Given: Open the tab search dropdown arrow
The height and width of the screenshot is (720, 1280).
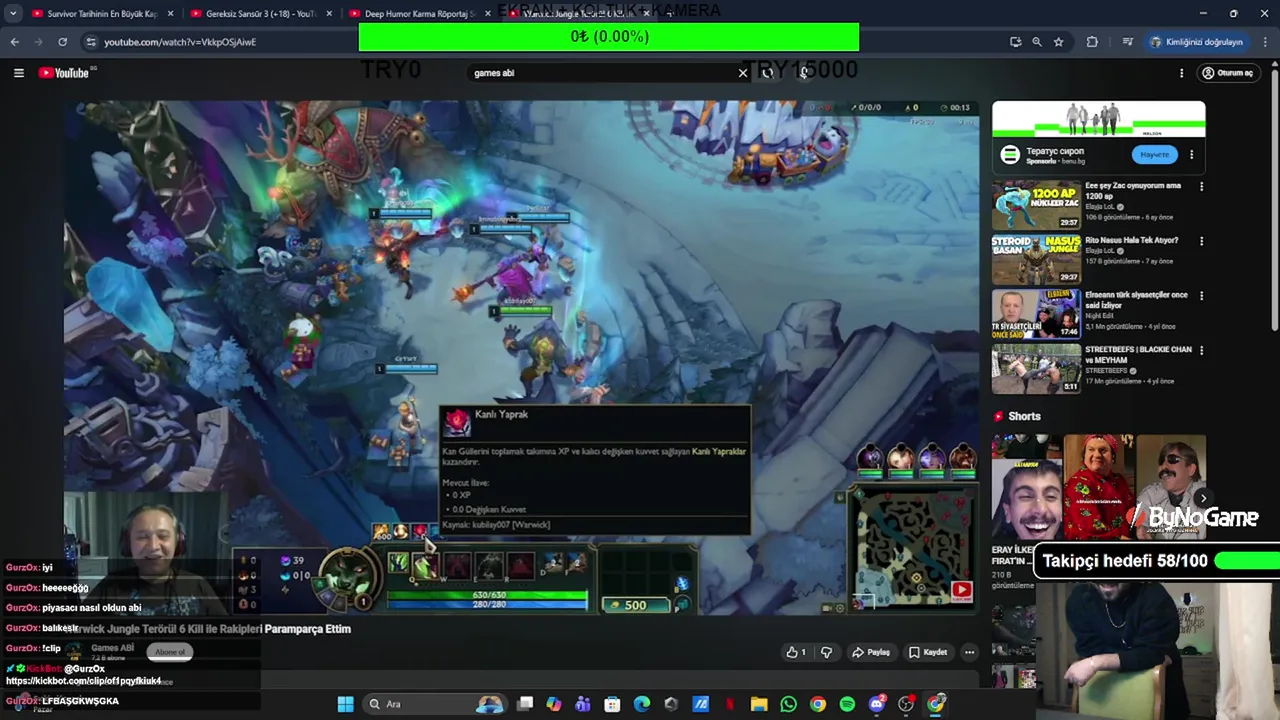Looking at the screenshot, I should click(x=13, y=14).
